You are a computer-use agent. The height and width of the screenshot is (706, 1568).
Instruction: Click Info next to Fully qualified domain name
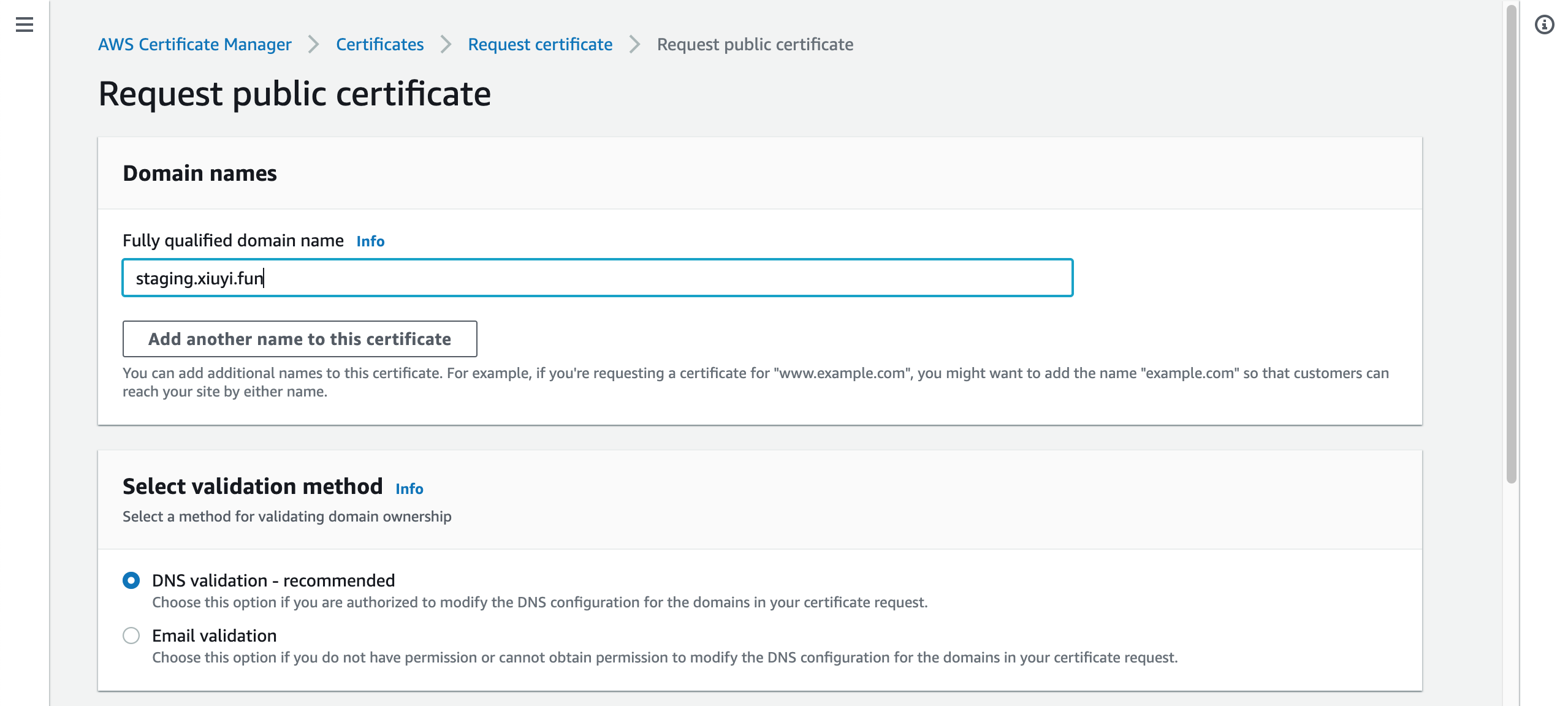tap(370, 241)
